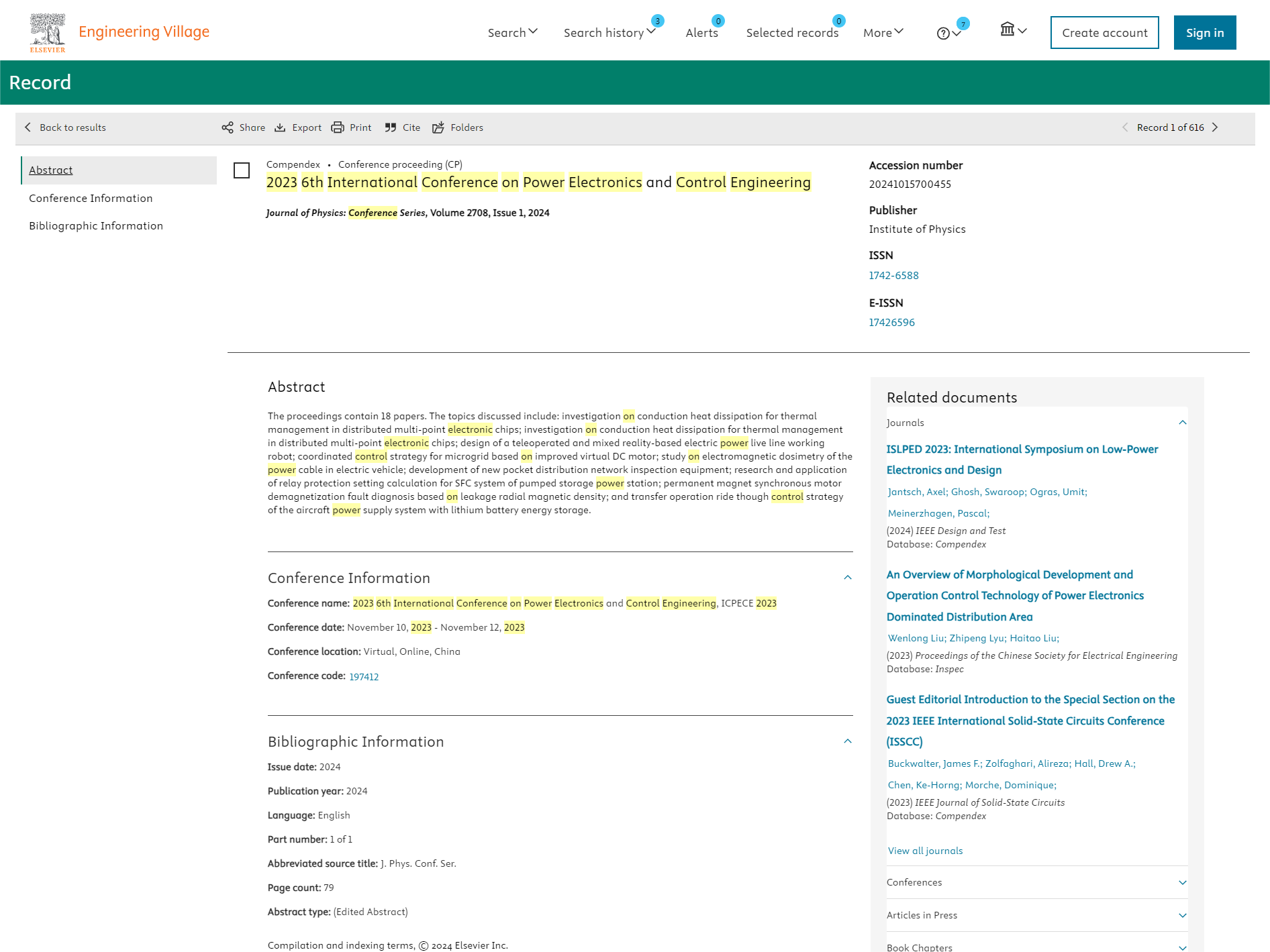Open the Search history dropdown
Viewport: 1270px width, 952px height.
click(609, 32)
